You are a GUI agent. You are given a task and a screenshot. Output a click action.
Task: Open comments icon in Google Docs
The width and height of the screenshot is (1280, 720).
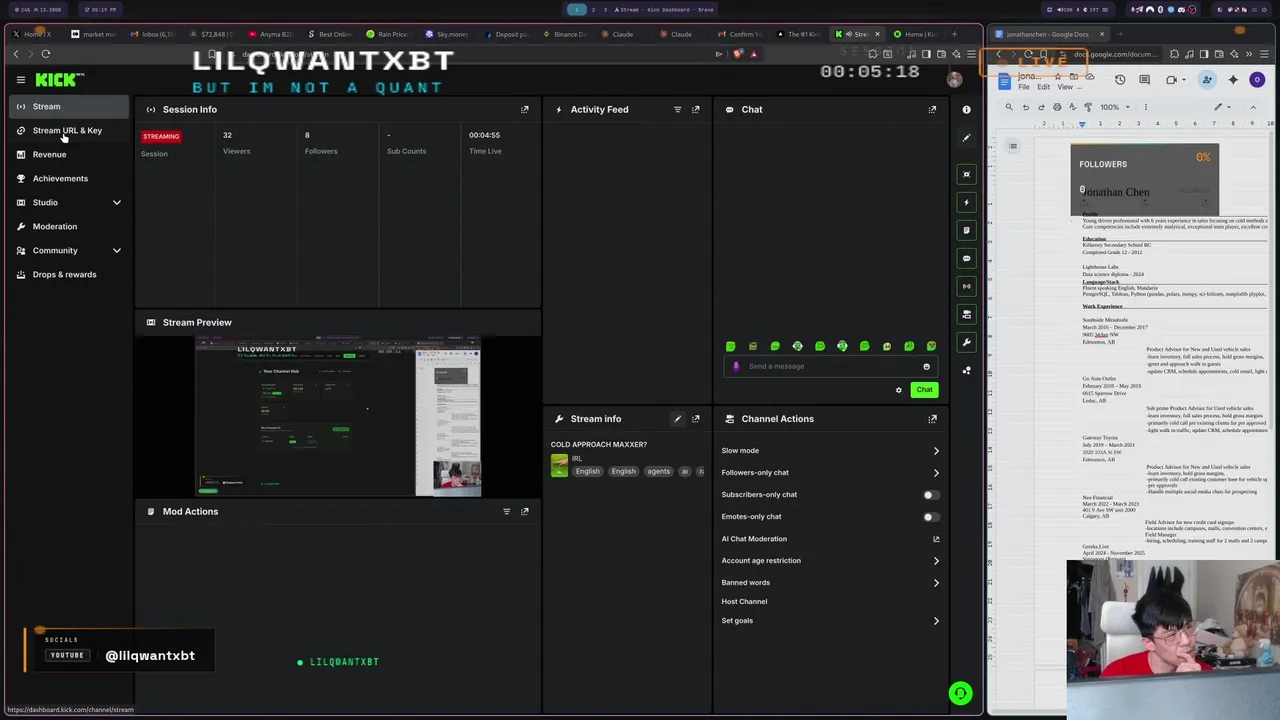tap(1144, 80)
